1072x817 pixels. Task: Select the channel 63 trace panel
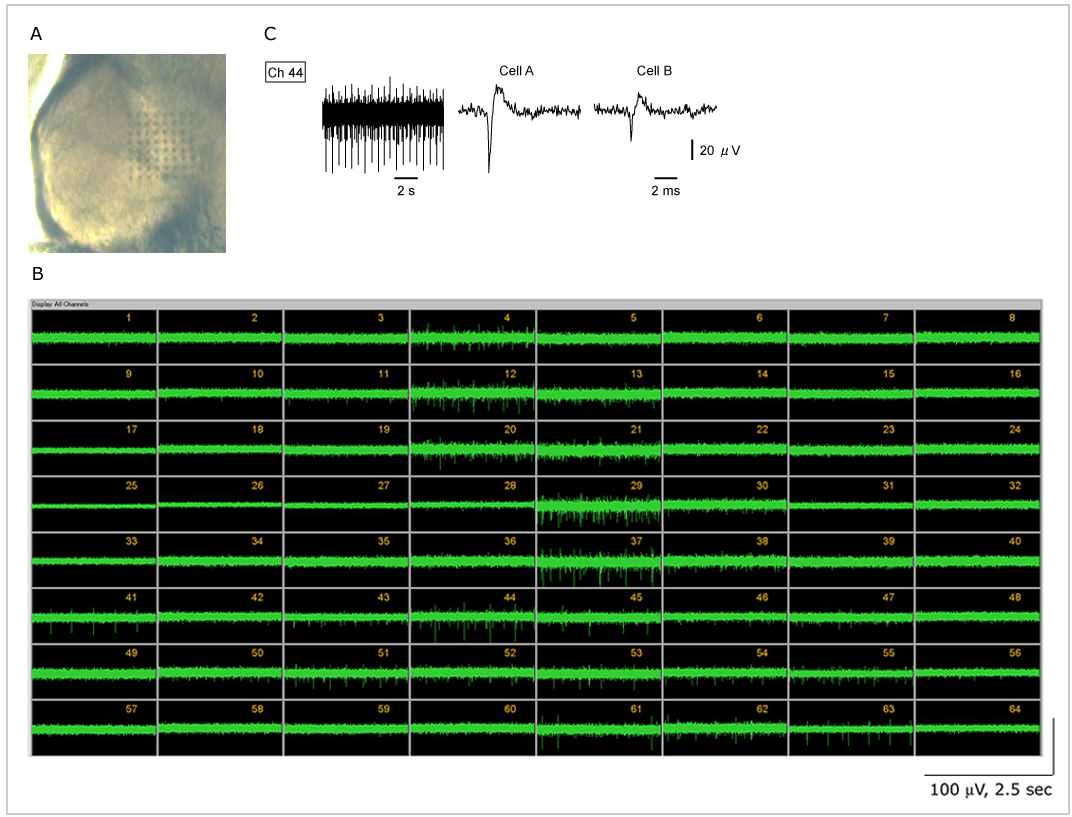(851, 728)
